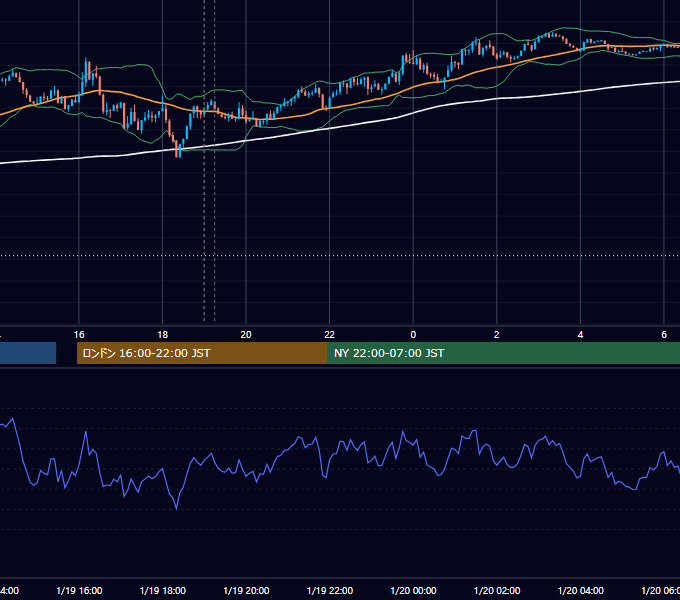
Task: Click the 1/20 04:00 date label
Action: 581,590
